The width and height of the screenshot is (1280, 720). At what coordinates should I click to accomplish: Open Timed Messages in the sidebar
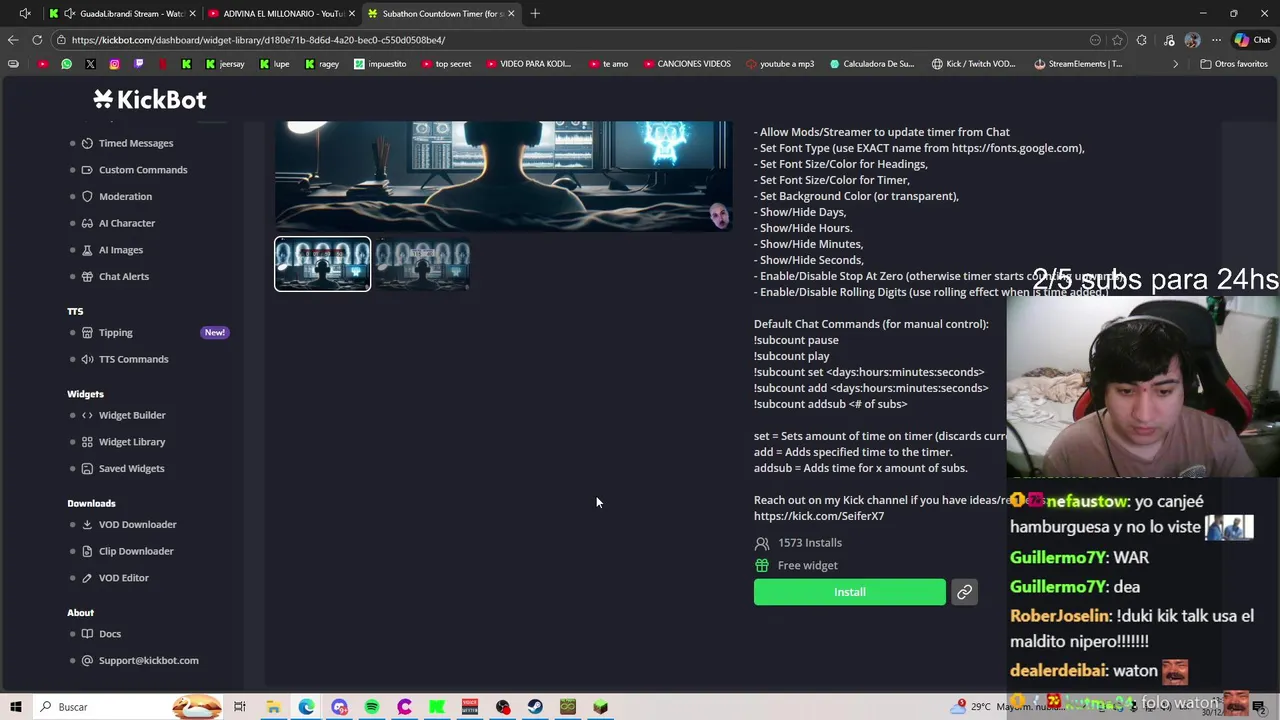(x=136, y=143)
